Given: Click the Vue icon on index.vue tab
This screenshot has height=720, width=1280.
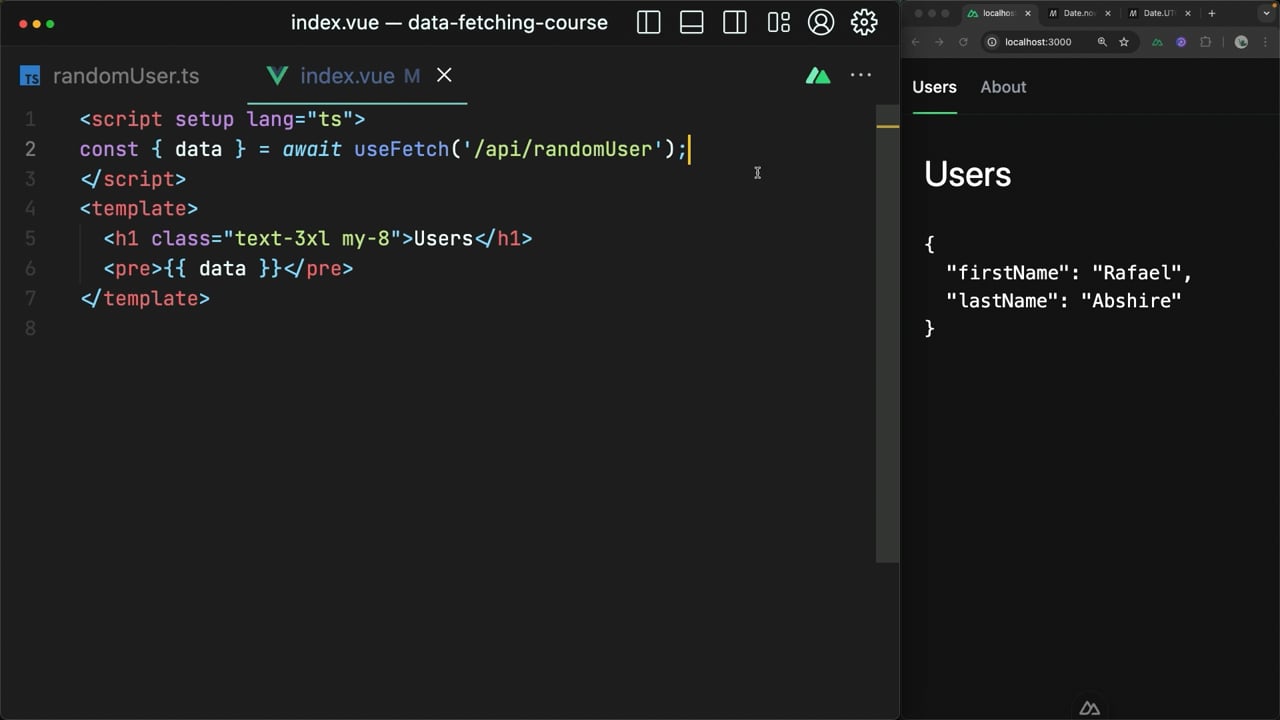Looking at the screenshot, I should click(277, 76).
